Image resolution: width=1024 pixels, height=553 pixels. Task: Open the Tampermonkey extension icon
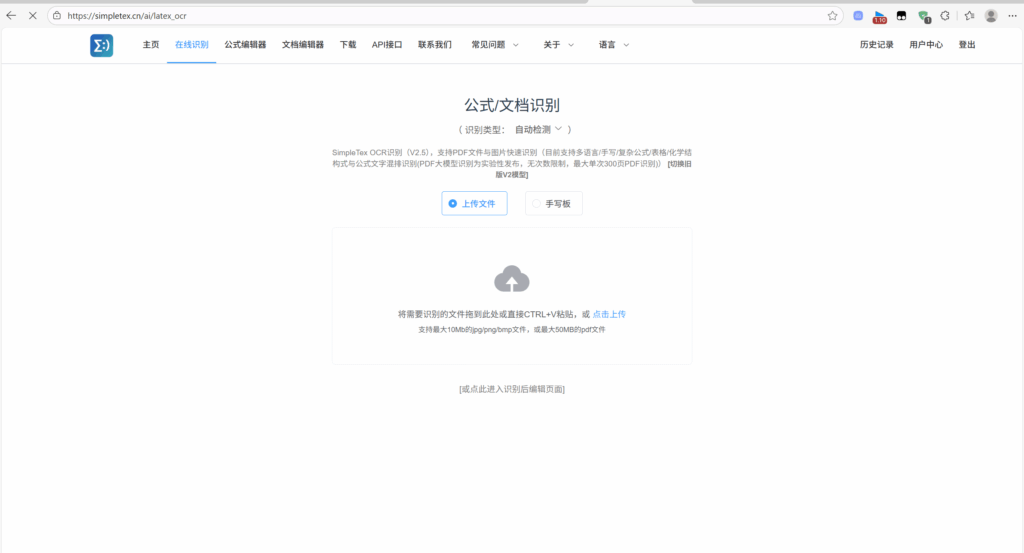[x=901, y=16]
